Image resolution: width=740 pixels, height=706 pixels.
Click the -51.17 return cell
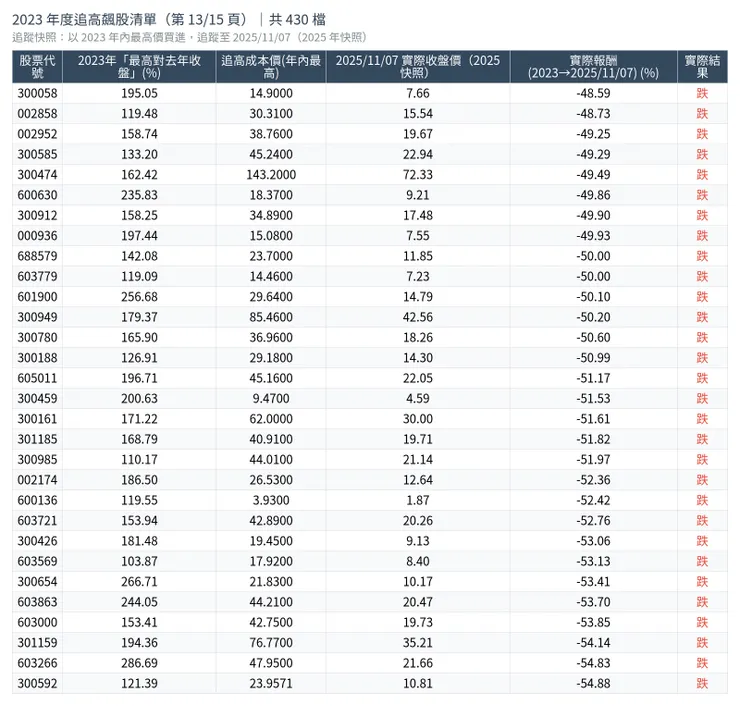click(x=593, y=378)
